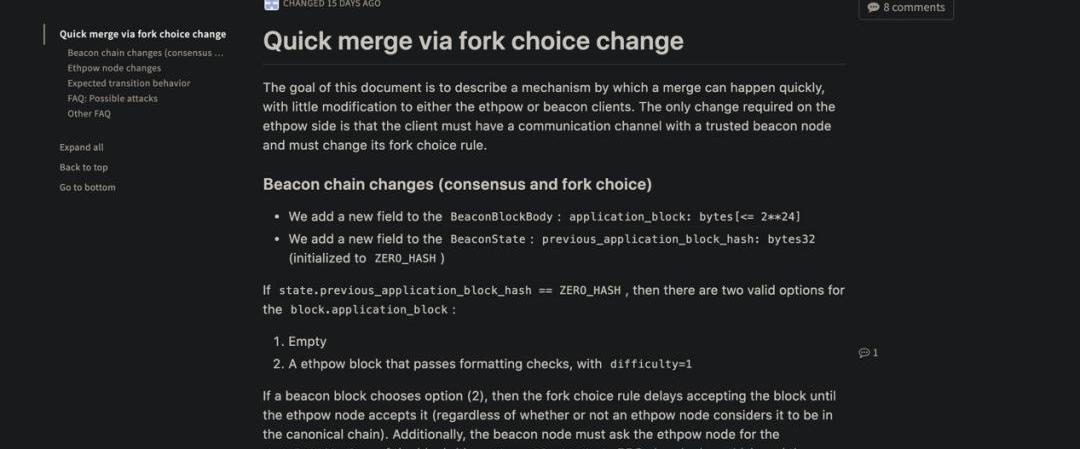Open Expected transition behavior in contents
The height and width of the screenshot is (449, 1080).
pos(128,83)
